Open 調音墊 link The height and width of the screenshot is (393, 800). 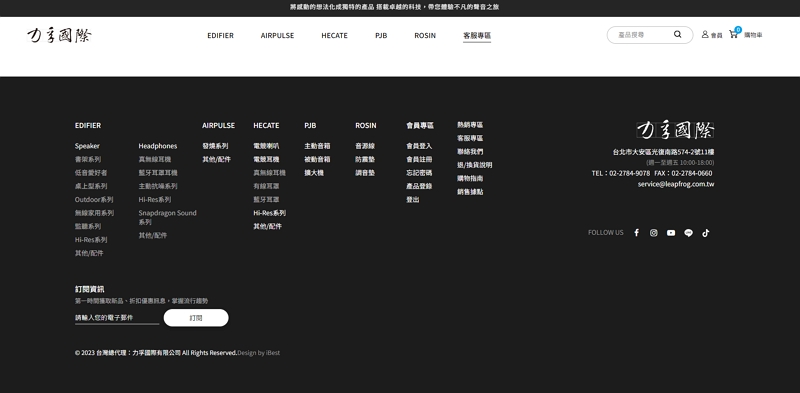click(x=365, y=173)
